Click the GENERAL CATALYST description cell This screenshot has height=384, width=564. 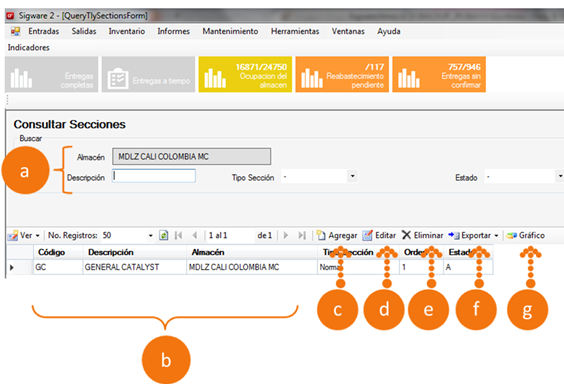coord(135,267)
